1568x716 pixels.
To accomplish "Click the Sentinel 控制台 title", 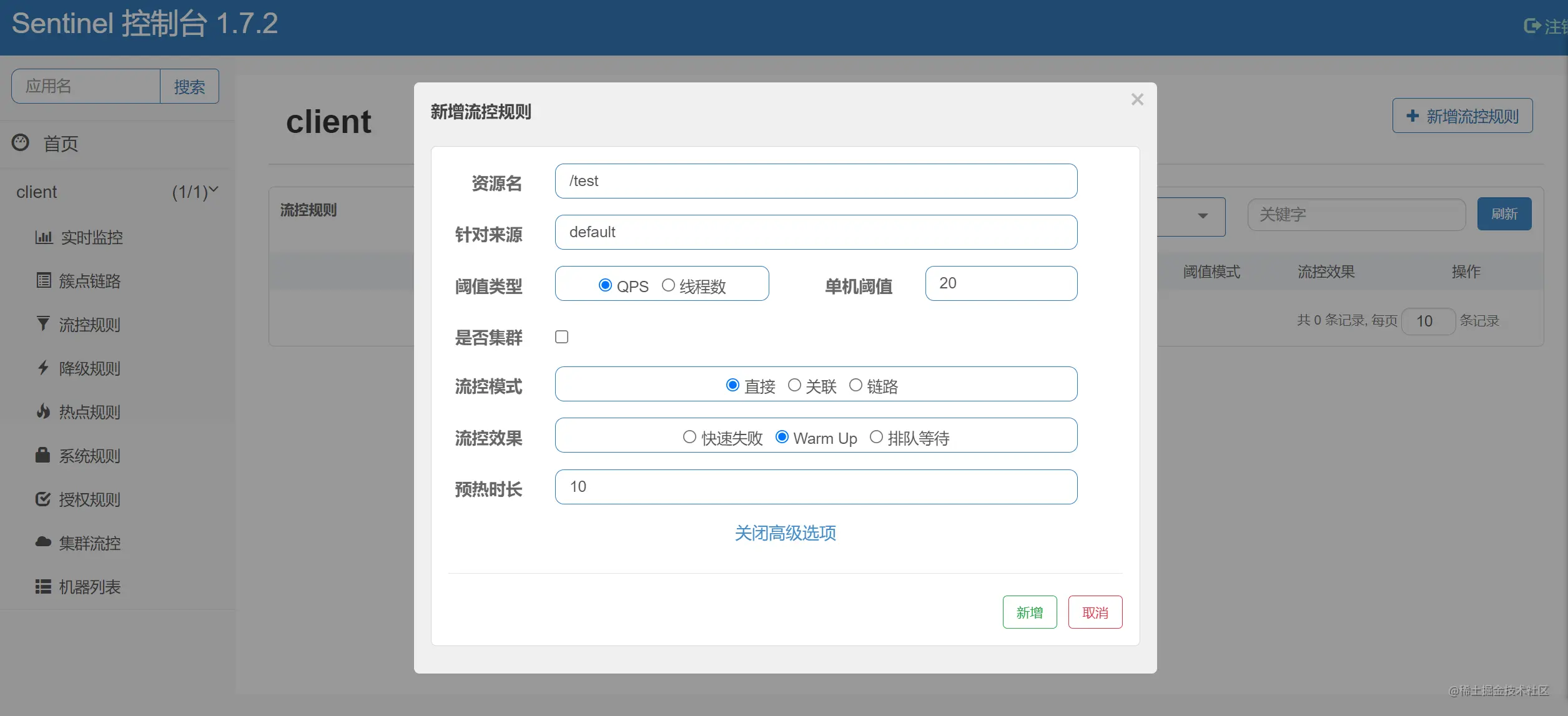I will click(x=145, y=24).
